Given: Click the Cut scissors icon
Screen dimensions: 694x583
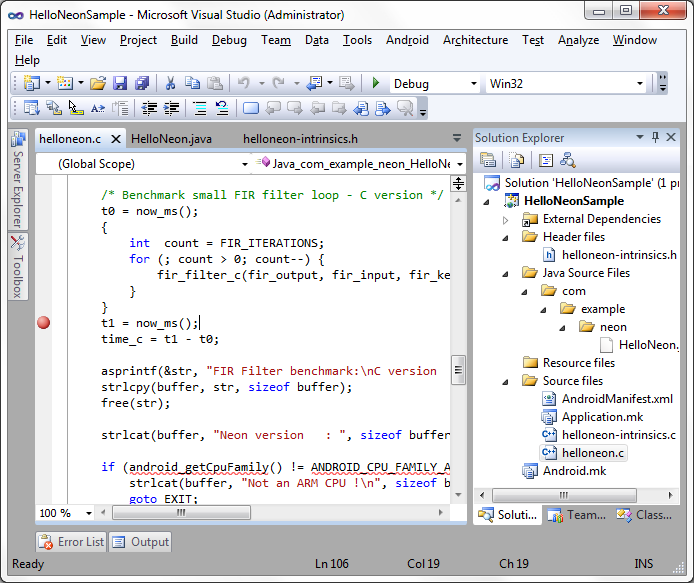Looking at the screenshot, I should 170,83.
